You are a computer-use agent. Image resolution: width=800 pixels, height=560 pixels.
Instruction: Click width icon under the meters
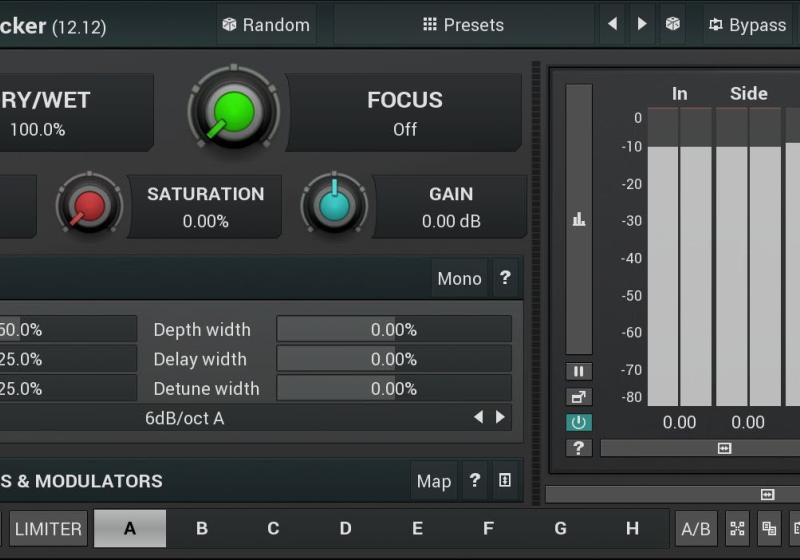(x=724, y=448)
